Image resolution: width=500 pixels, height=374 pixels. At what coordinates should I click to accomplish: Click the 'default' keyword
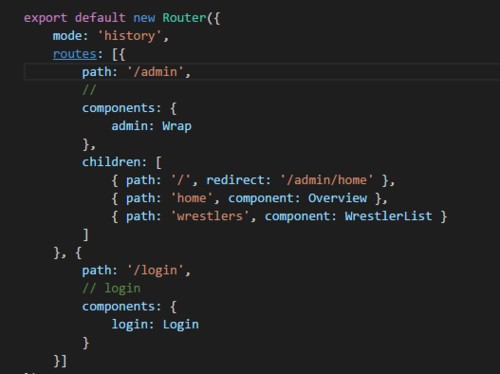100,18
